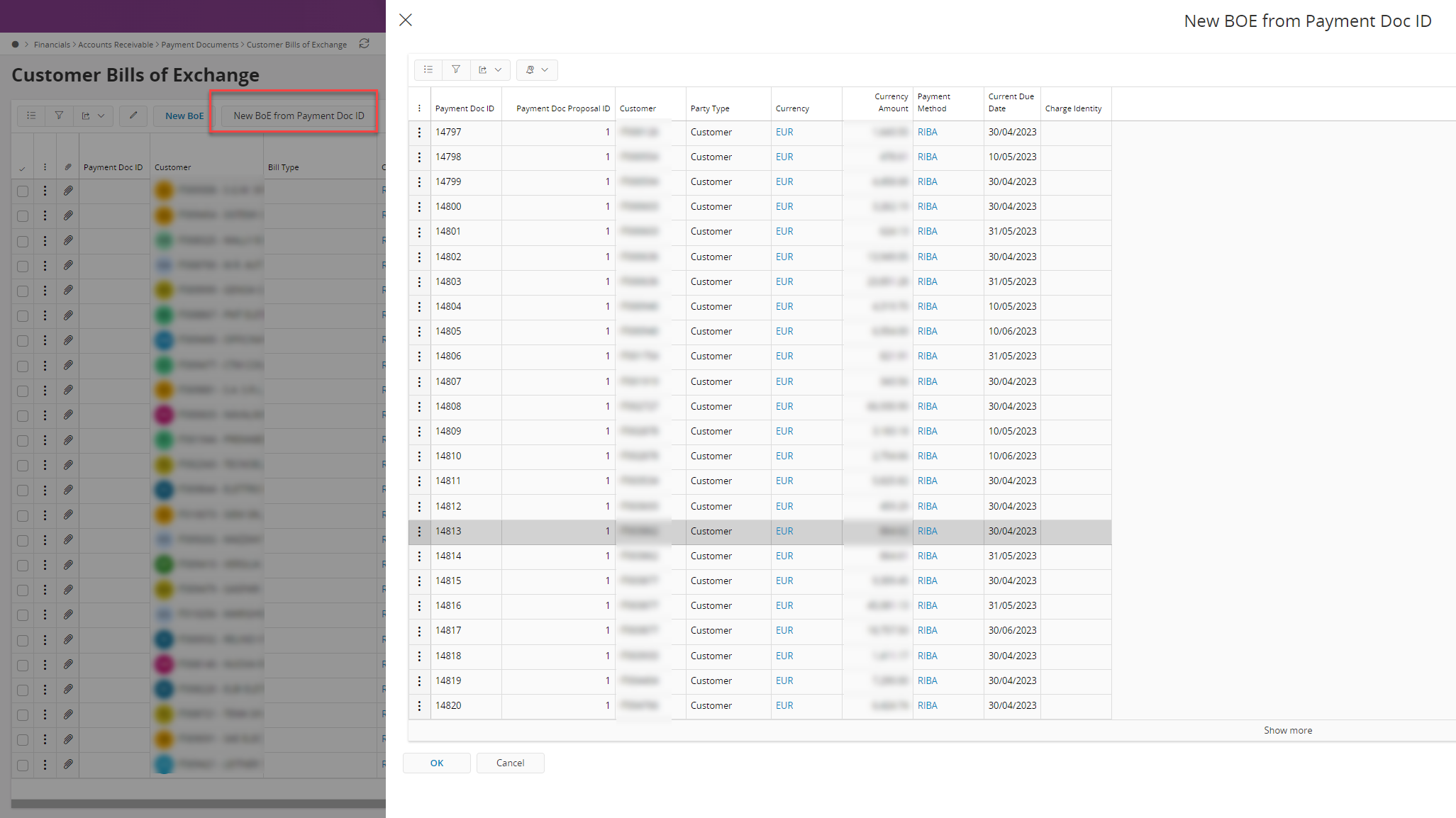Click the Bill Type column header in the background table

click(x=284, y=168)
